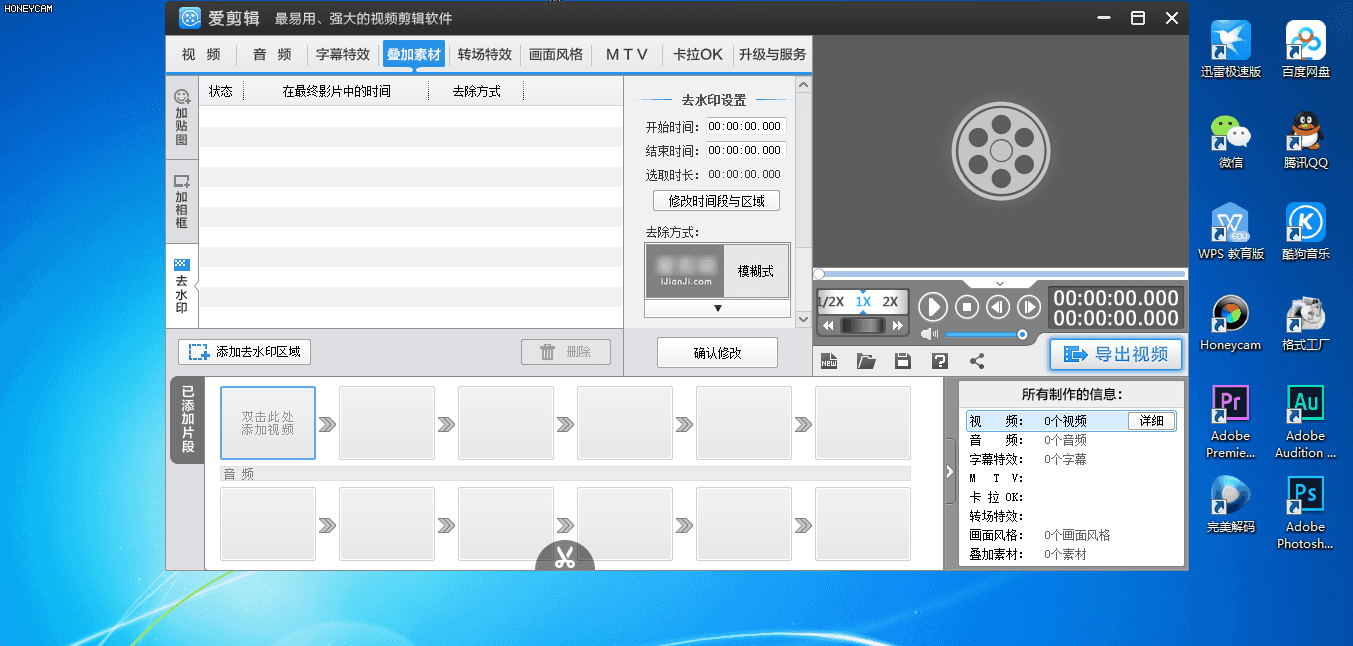Open 腾讯QQ desktop shortcut
The width and height of the screenshot is (1353, 646).
click(1305, 139)
